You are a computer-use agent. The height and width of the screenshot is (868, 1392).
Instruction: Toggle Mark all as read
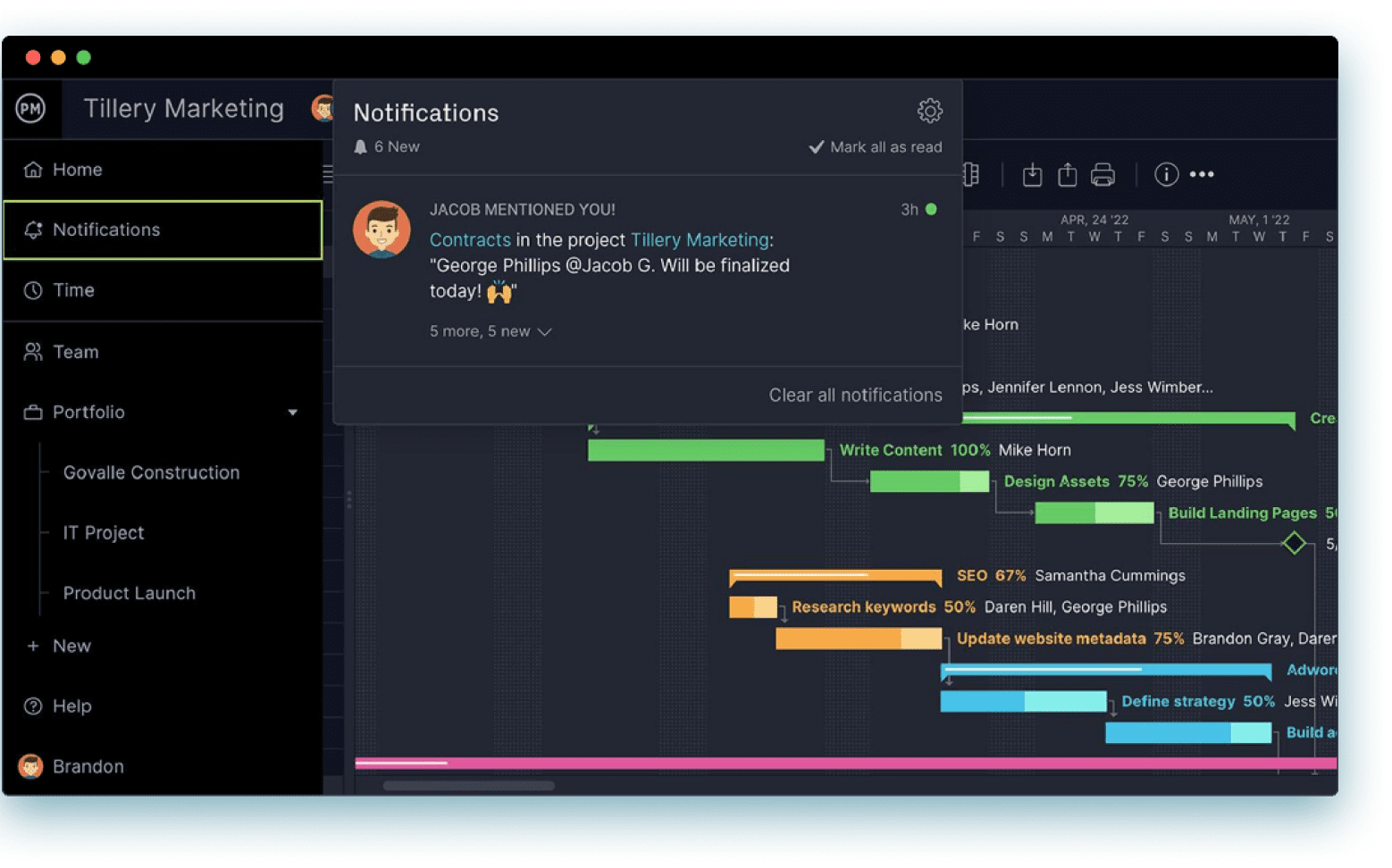(x=875, y=146)
